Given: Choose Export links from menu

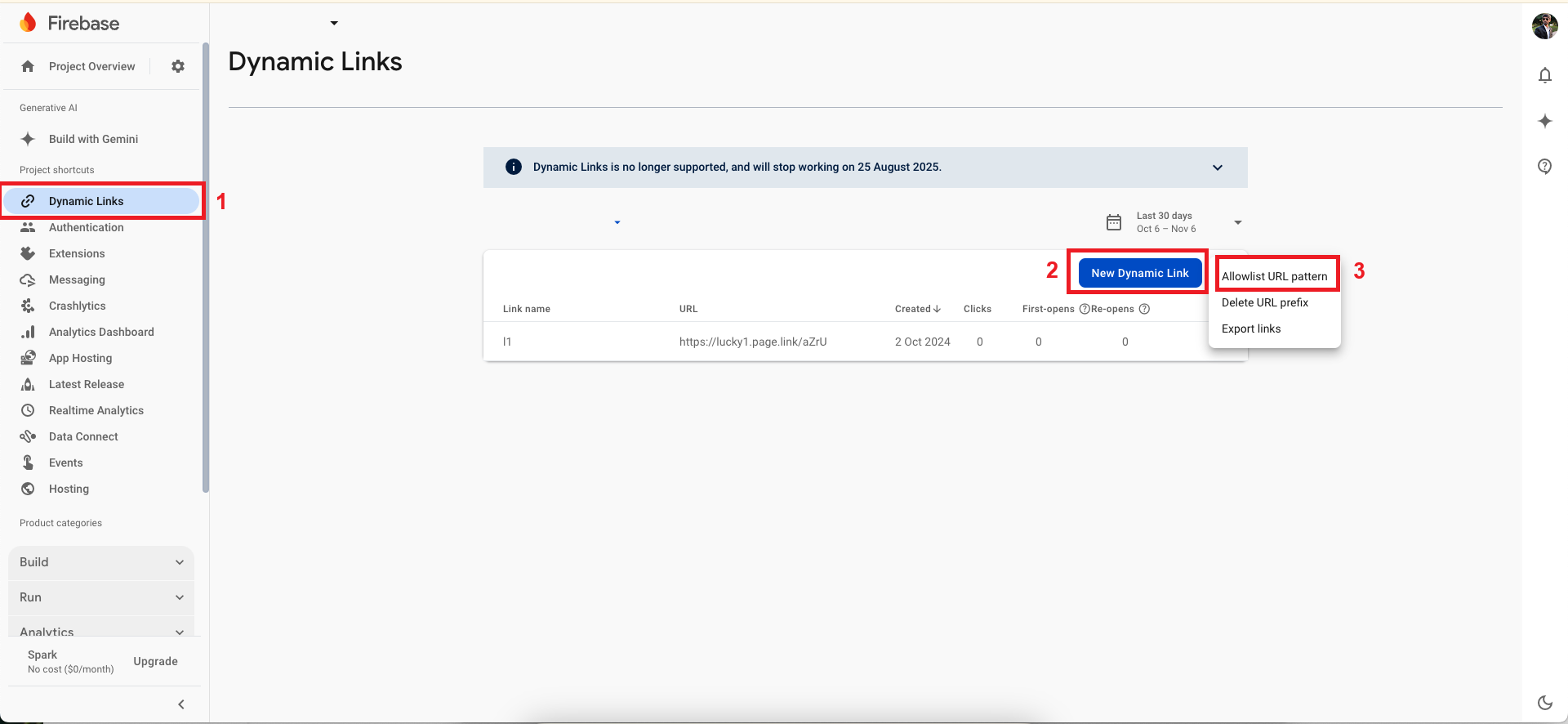Looking at the screenshot, I should click(1251, 328).
